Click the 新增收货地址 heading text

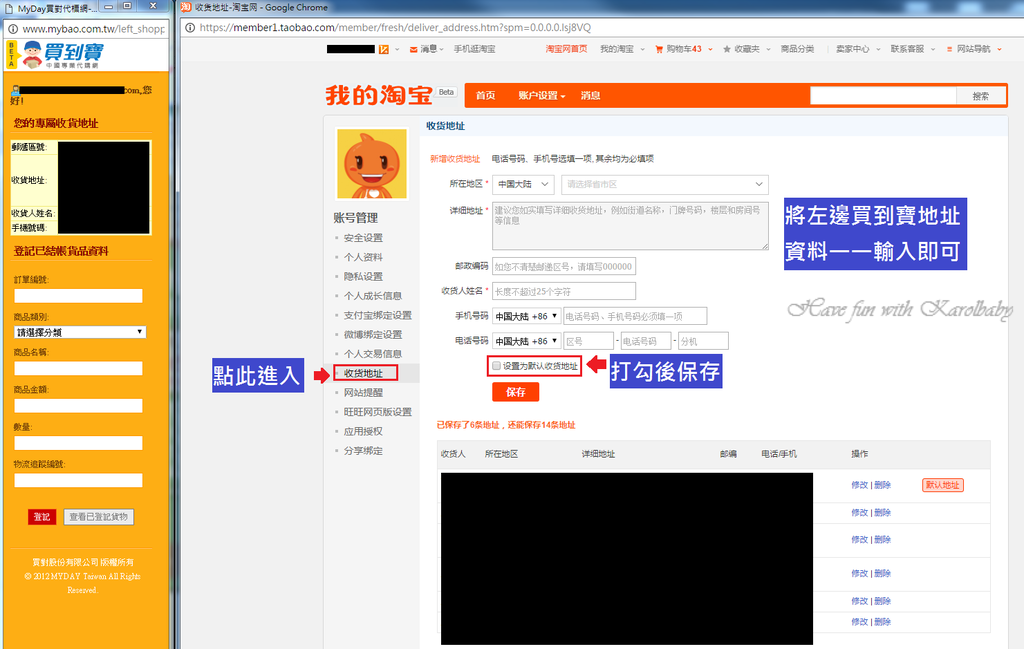click(455, 159)
